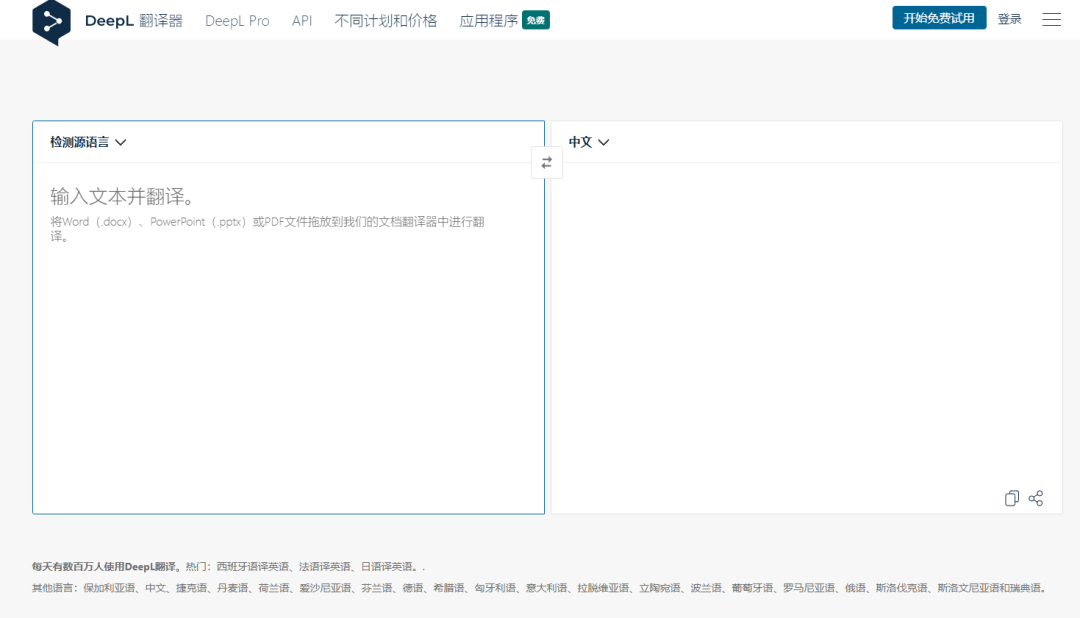Click 立陶宛语 in other languages
This screenshot has width=1080, height=618.
pyautogui.click(x=660, y=588)
